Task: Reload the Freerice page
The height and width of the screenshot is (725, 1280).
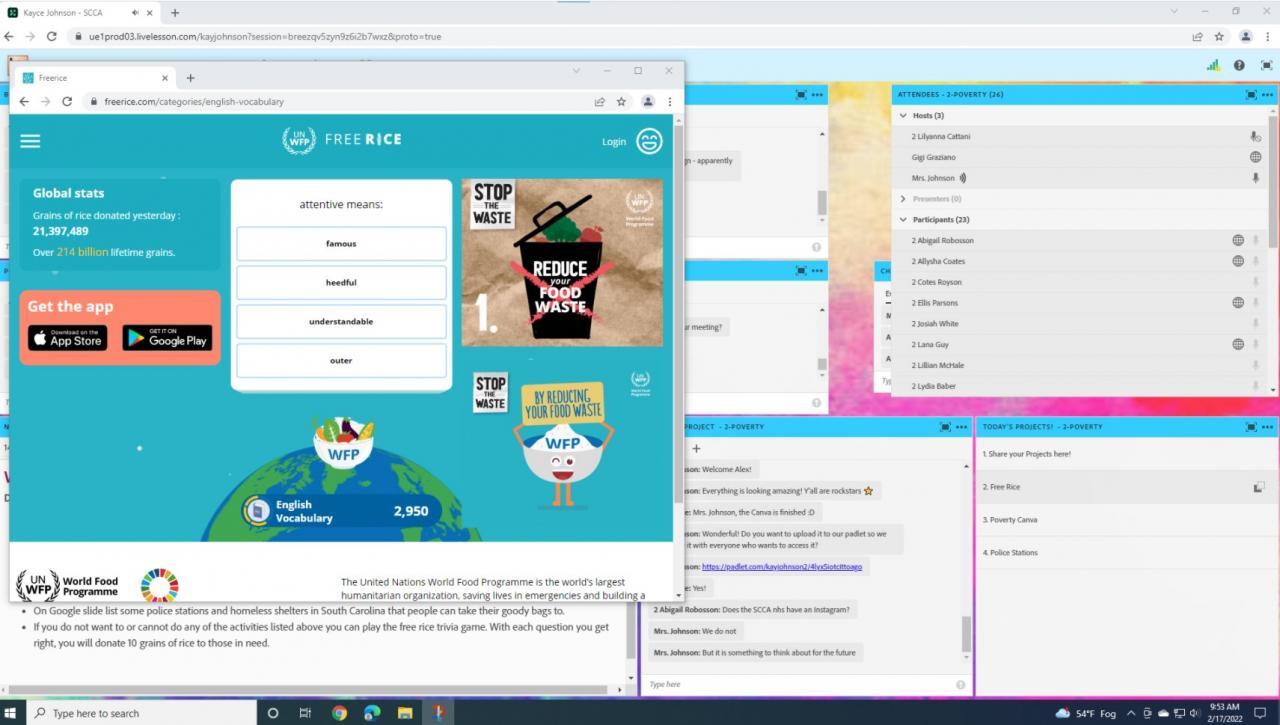Action: [67, 101]
